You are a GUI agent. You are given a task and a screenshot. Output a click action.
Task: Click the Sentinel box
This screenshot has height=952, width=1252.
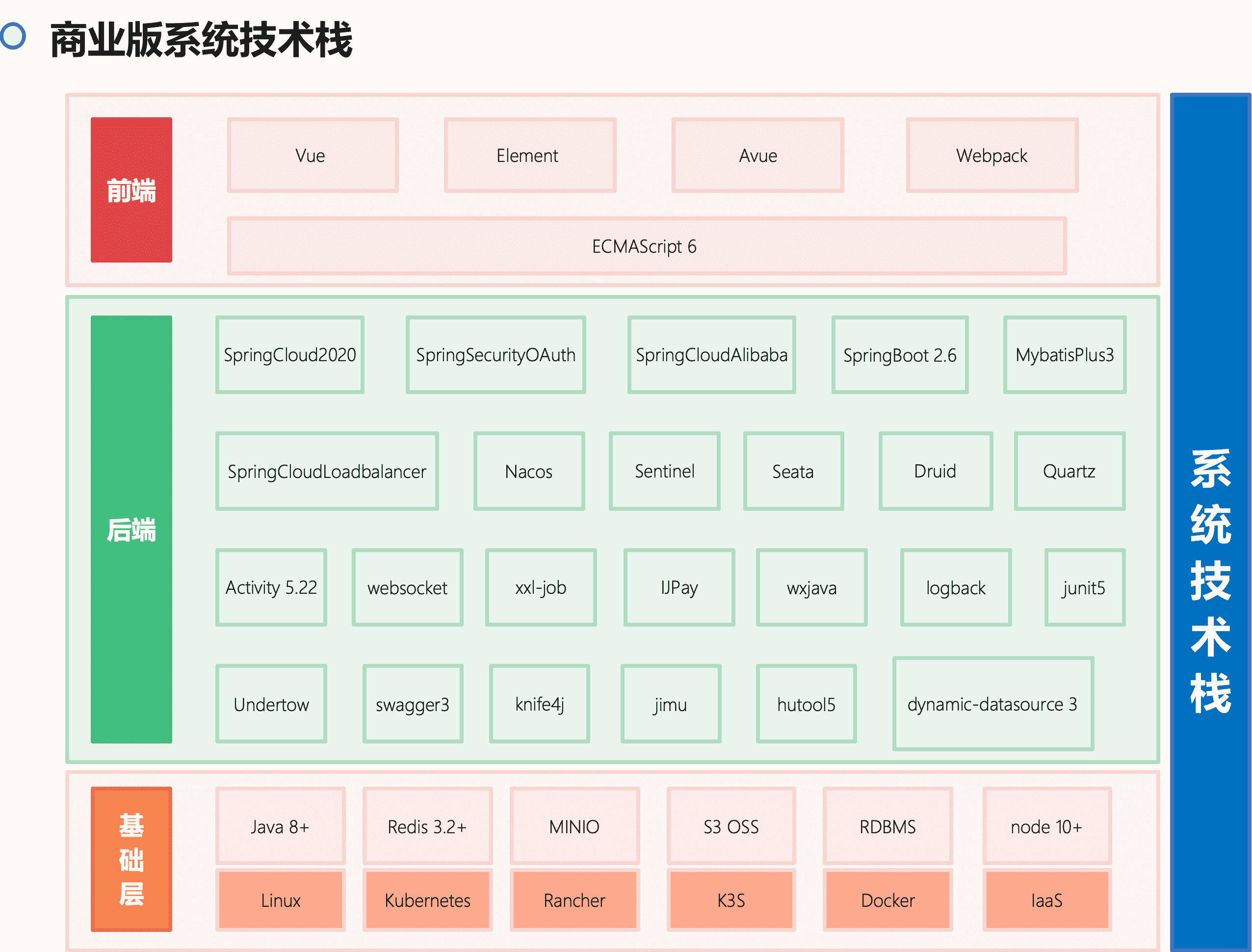pos(665,471)
